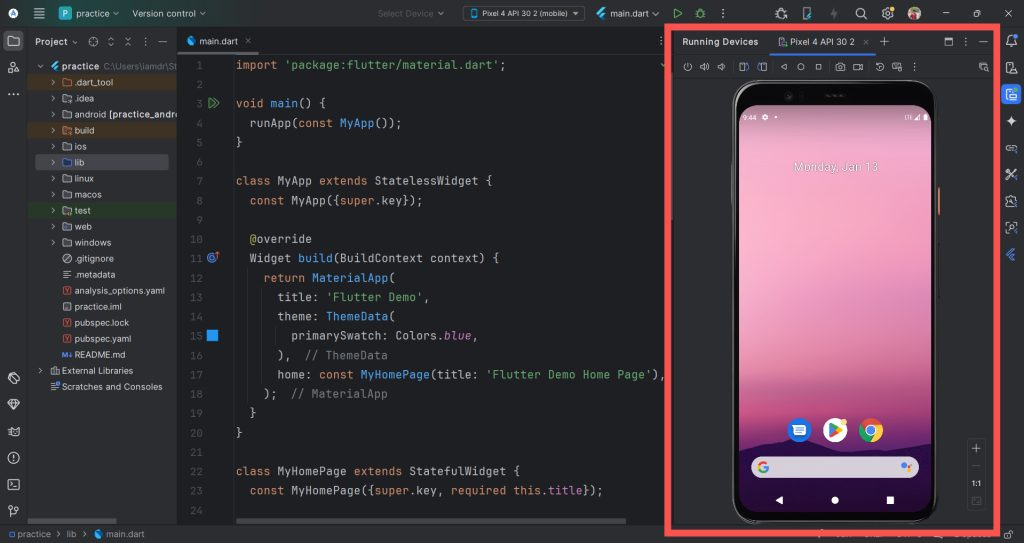Toggle the Running Devices tool window button
The image size is (1024, 543).
pos(1012,94)
